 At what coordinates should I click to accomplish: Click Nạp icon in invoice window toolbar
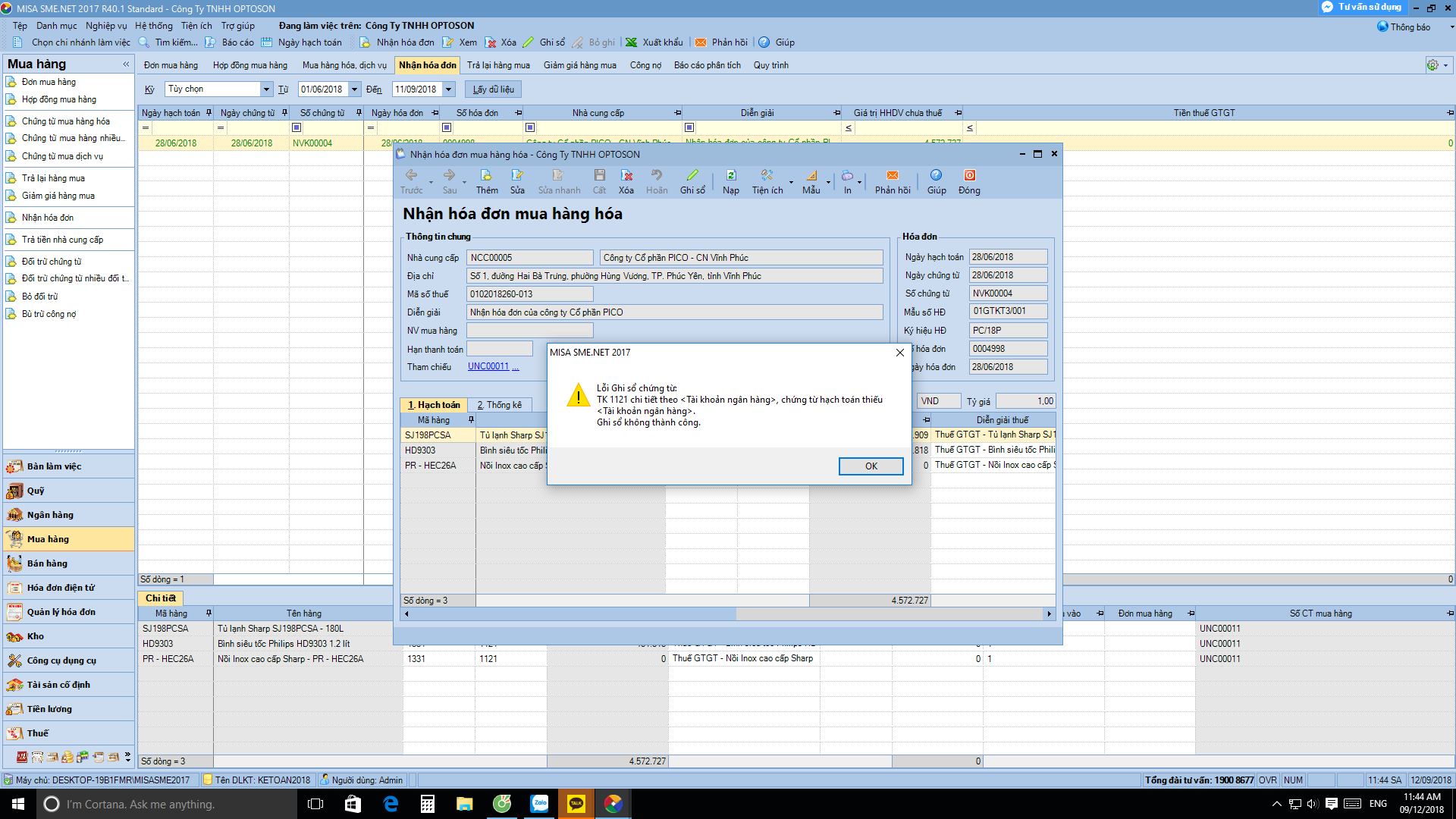click(x=731, y=182)
